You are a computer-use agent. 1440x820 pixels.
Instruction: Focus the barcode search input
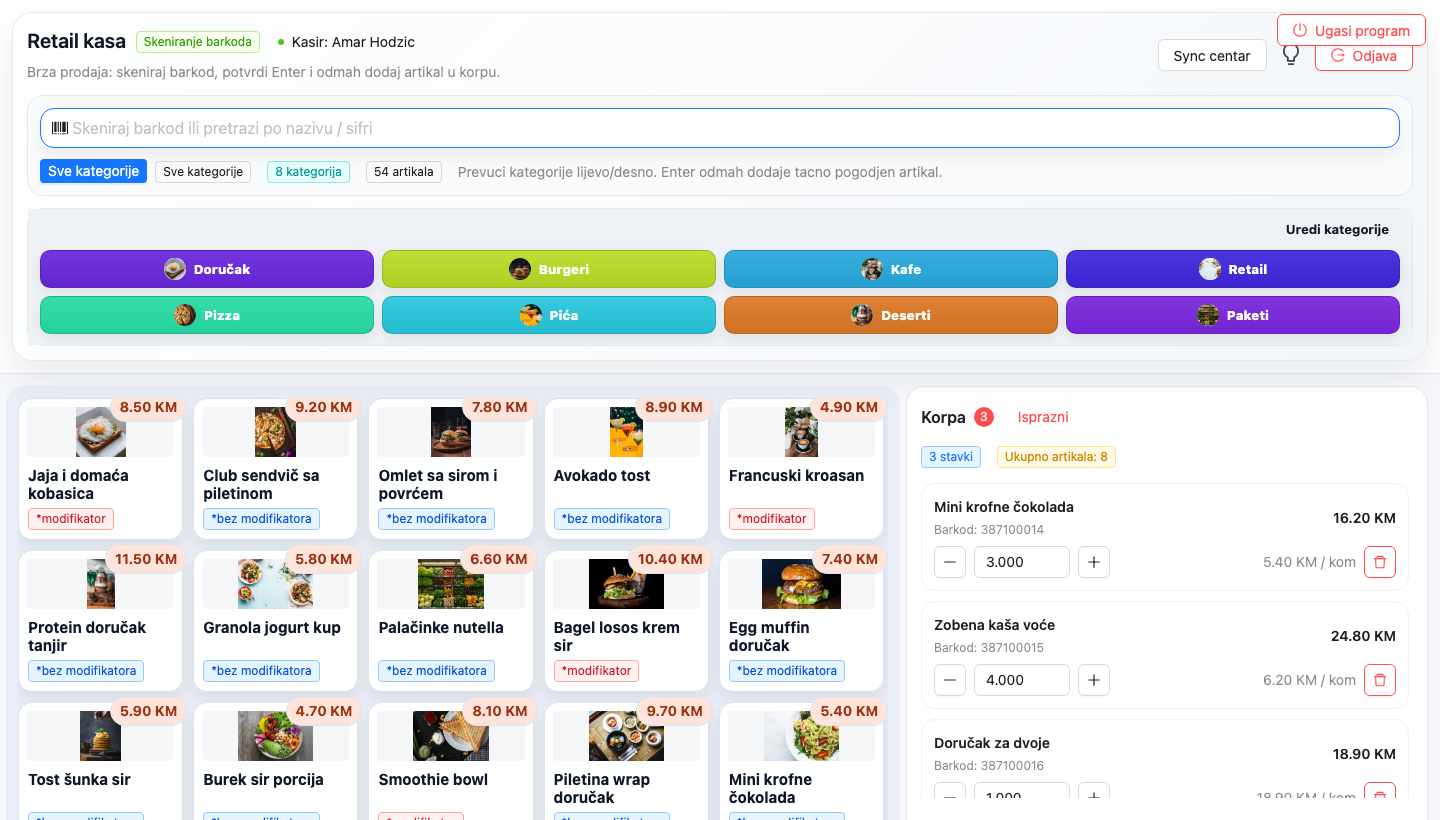(720, 128)
